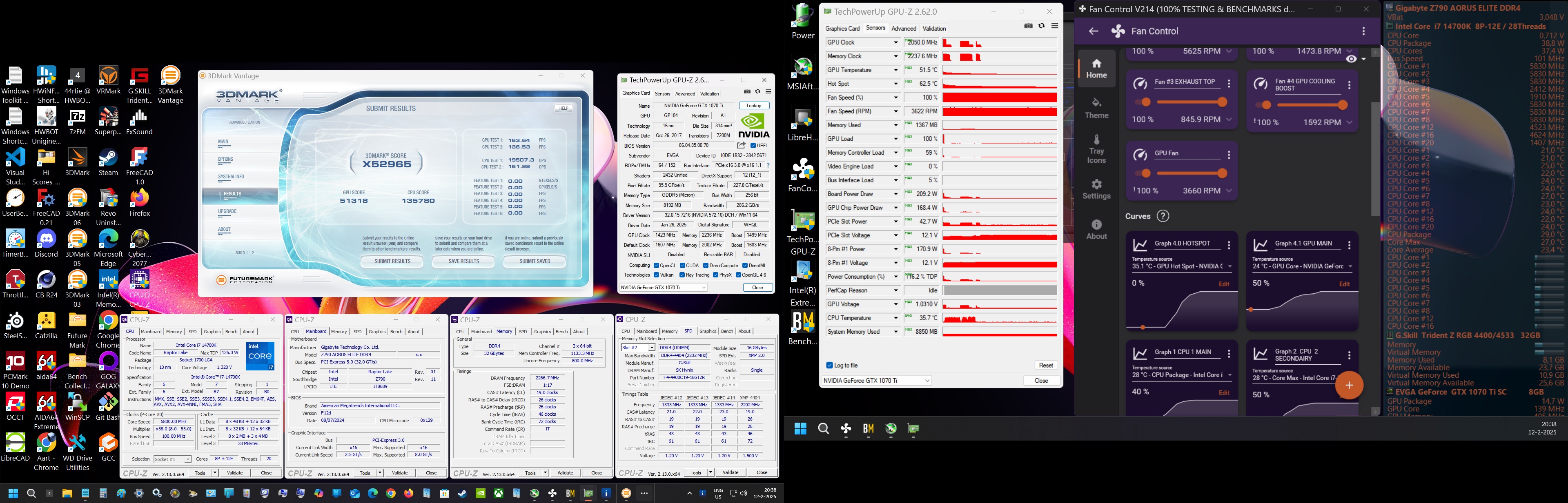1568x503 pixels.
Task: Open Settings page in Fan Control sidebar
Action: (x=1096, y=189)
